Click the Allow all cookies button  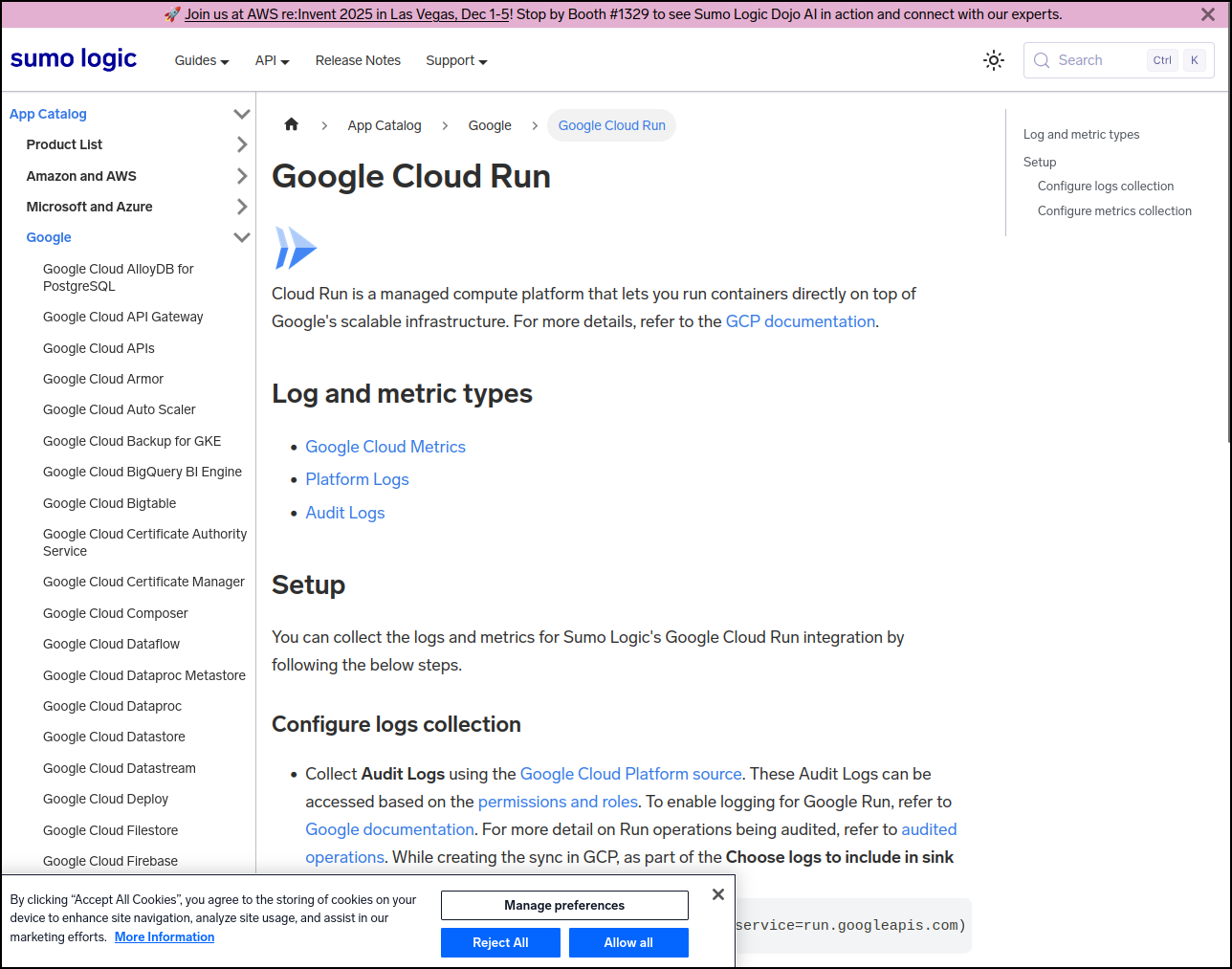(x=628, y=942)
